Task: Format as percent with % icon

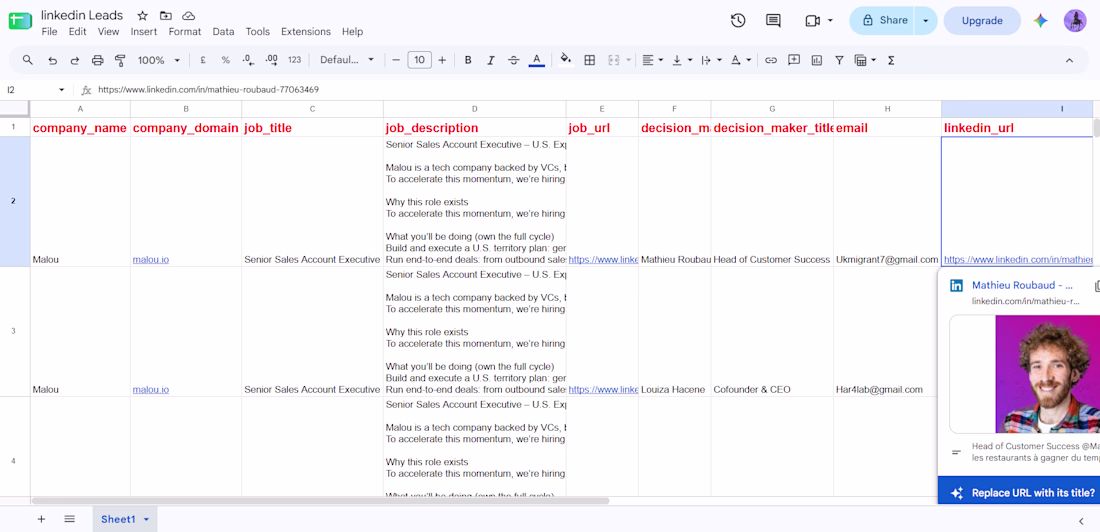Action: click(x=226, y=60)
